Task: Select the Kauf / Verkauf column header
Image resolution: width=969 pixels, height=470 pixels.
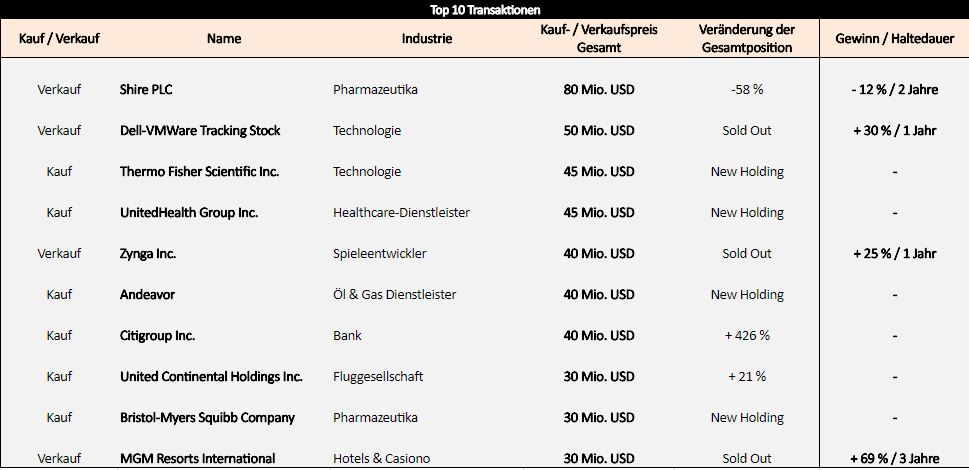Action: [59, 38]
